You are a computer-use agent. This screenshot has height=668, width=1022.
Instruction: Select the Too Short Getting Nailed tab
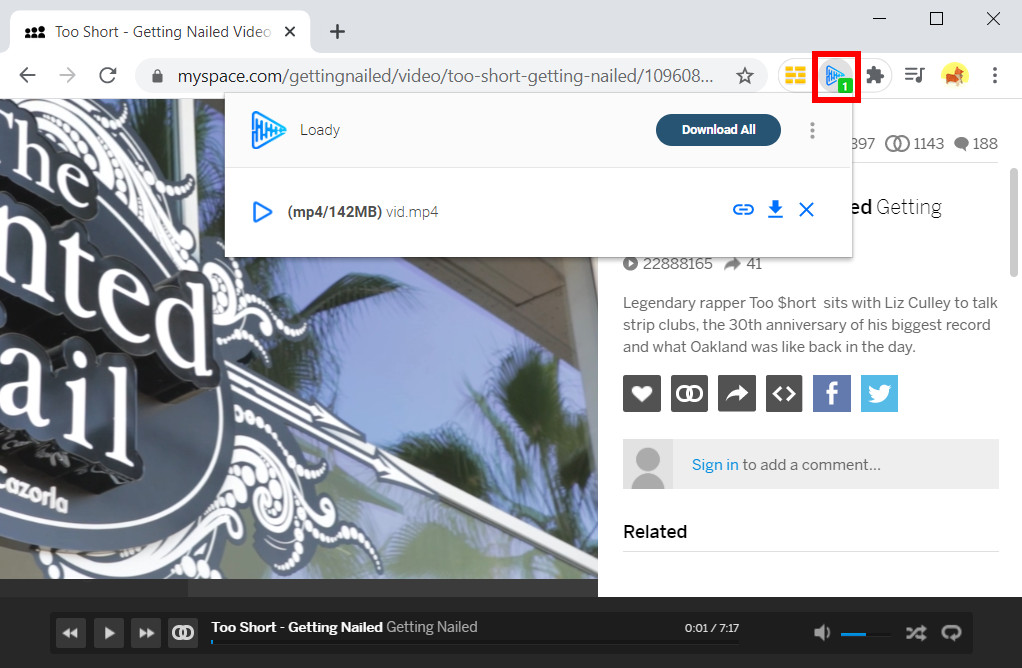(150, 31)
